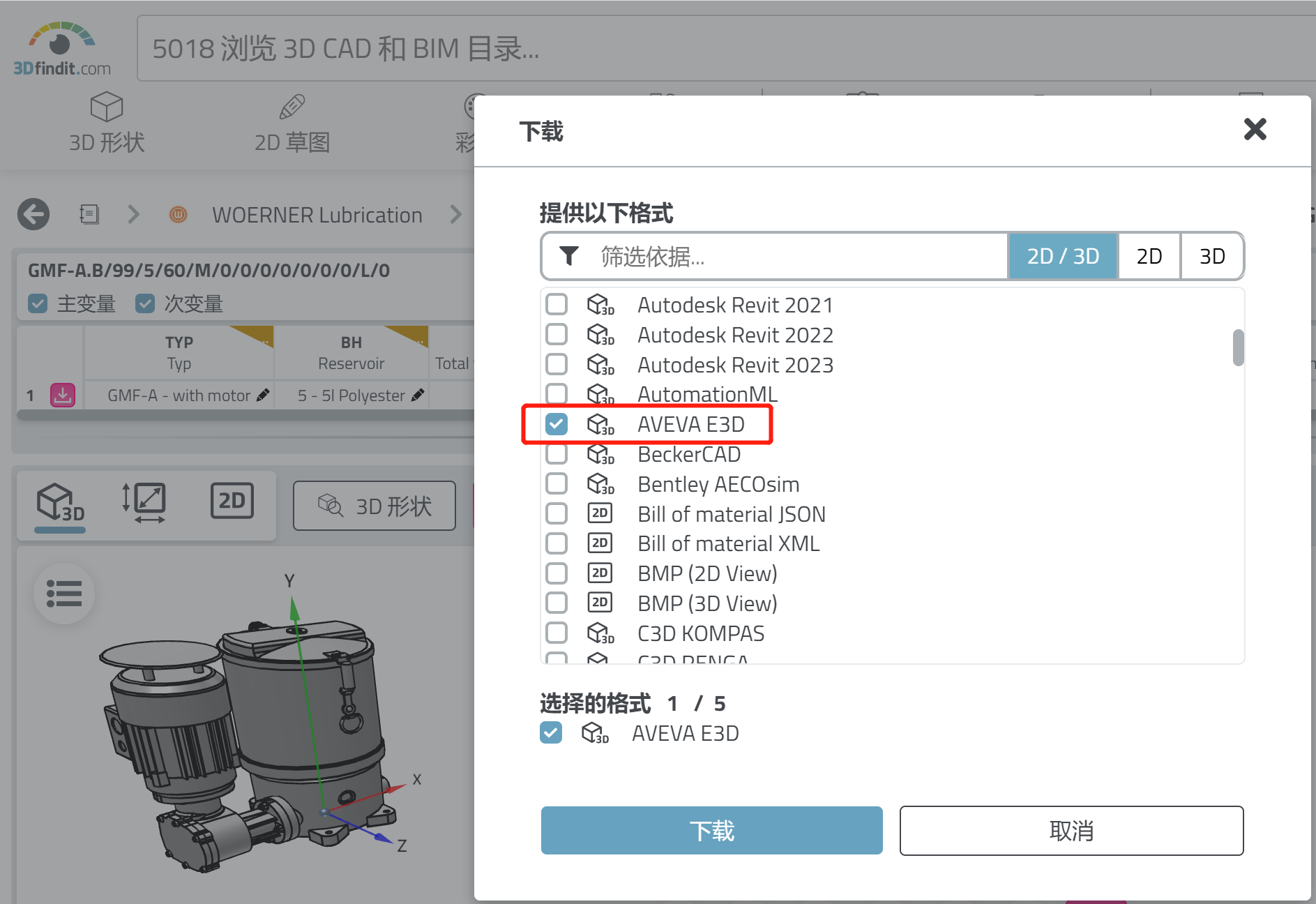
Task: Check Bentley AECOsim format
Action: [557, 483]
